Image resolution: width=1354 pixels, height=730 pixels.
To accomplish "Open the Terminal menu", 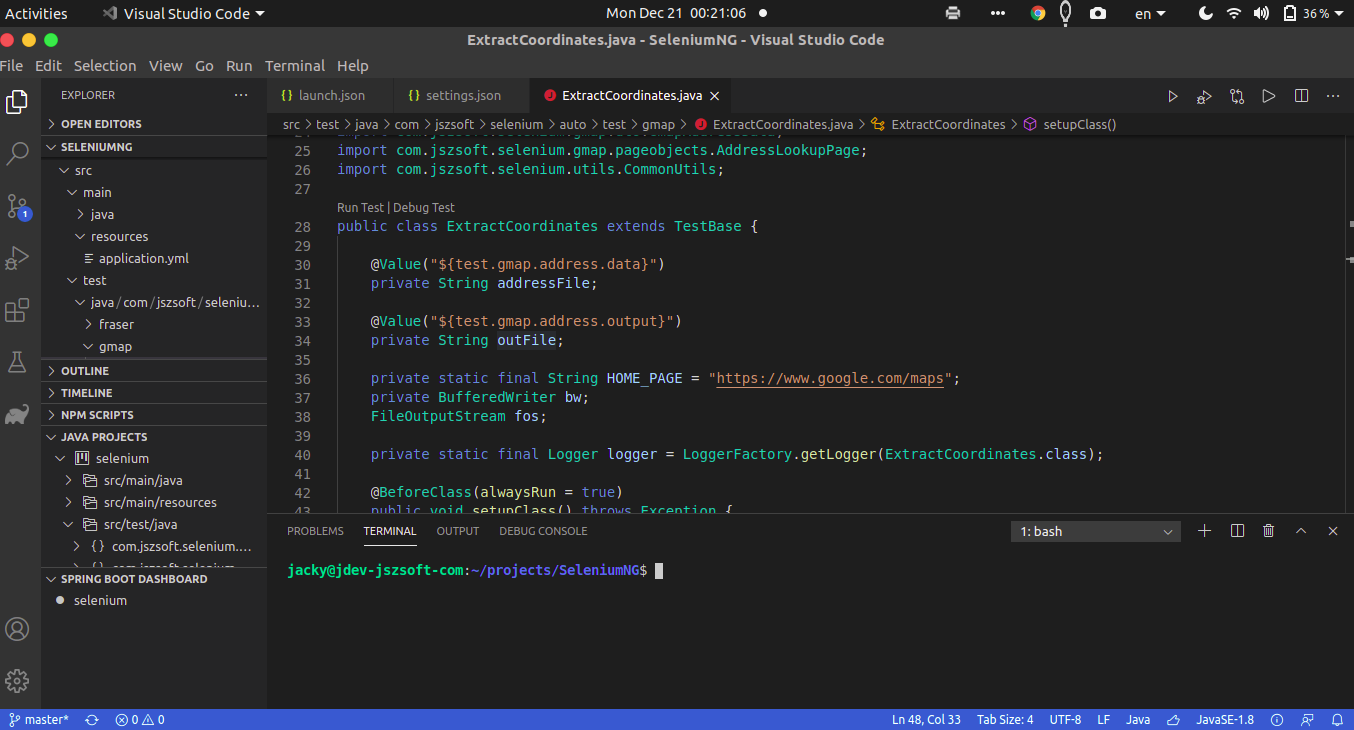I will 295,66.
